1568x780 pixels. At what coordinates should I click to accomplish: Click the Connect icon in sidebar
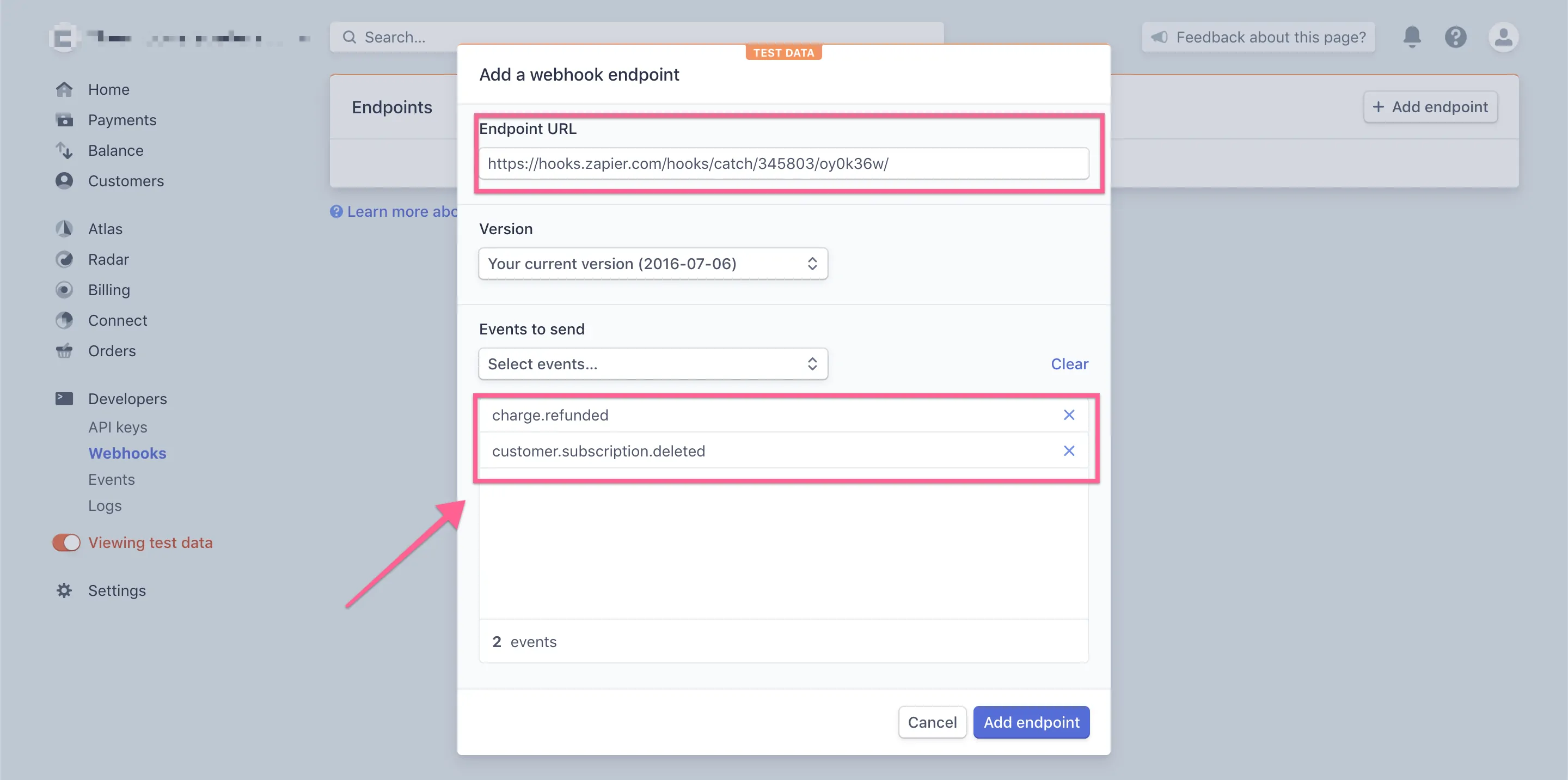[64, 320]
